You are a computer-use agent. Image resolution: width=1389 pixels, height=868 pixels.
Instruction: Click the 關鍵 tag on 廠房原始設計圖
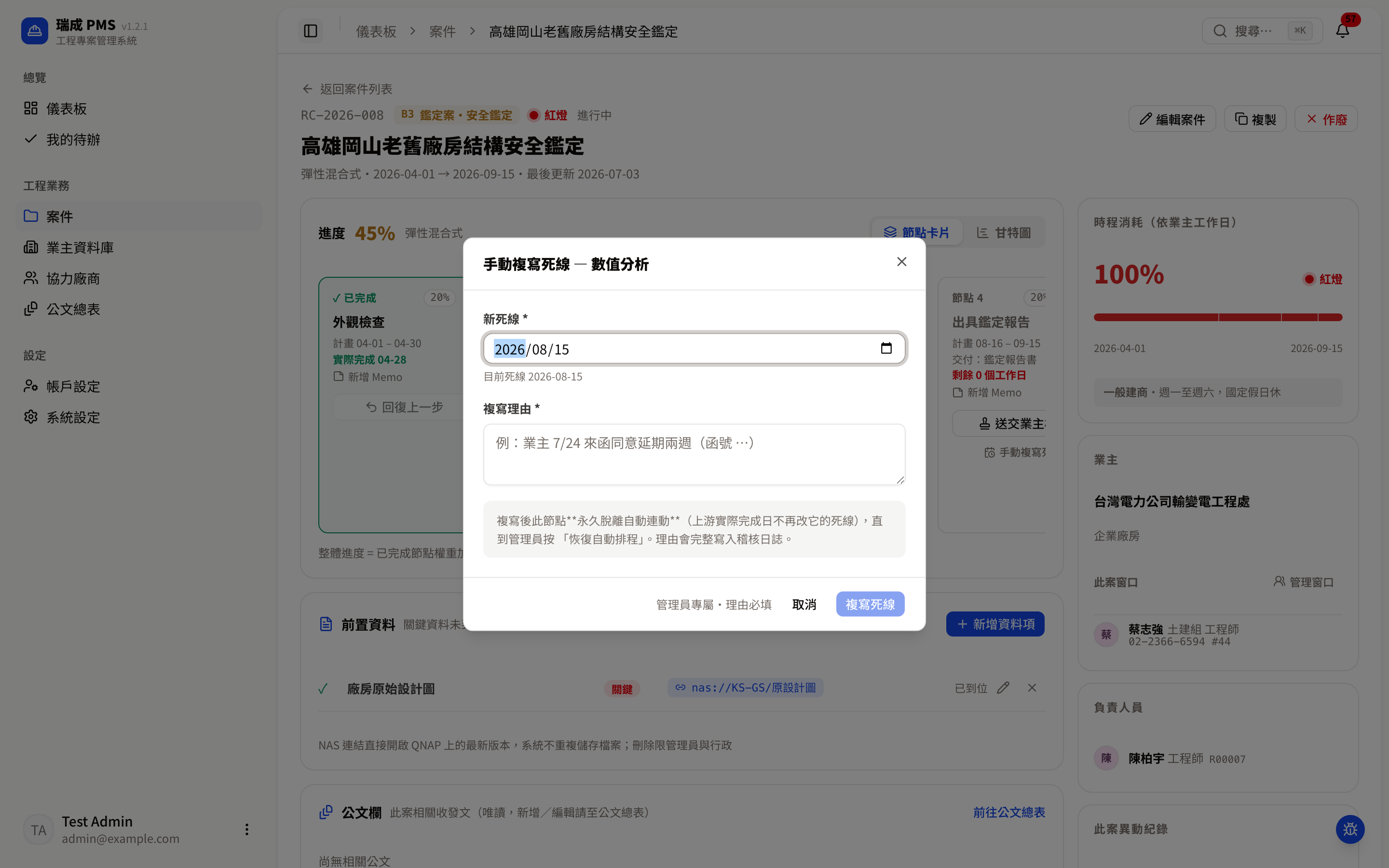pyautogui.click(x=622, y=689)
